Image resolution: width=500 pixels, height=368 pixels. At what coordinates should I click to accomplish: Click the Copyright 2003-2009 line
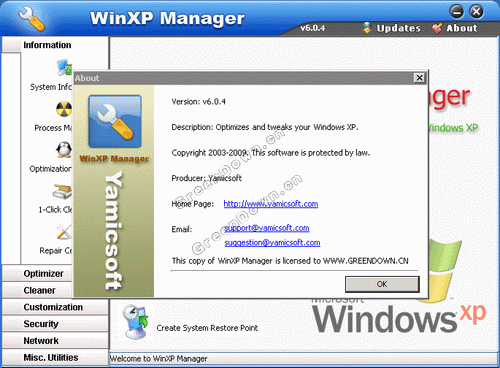(x=271, y=153)
